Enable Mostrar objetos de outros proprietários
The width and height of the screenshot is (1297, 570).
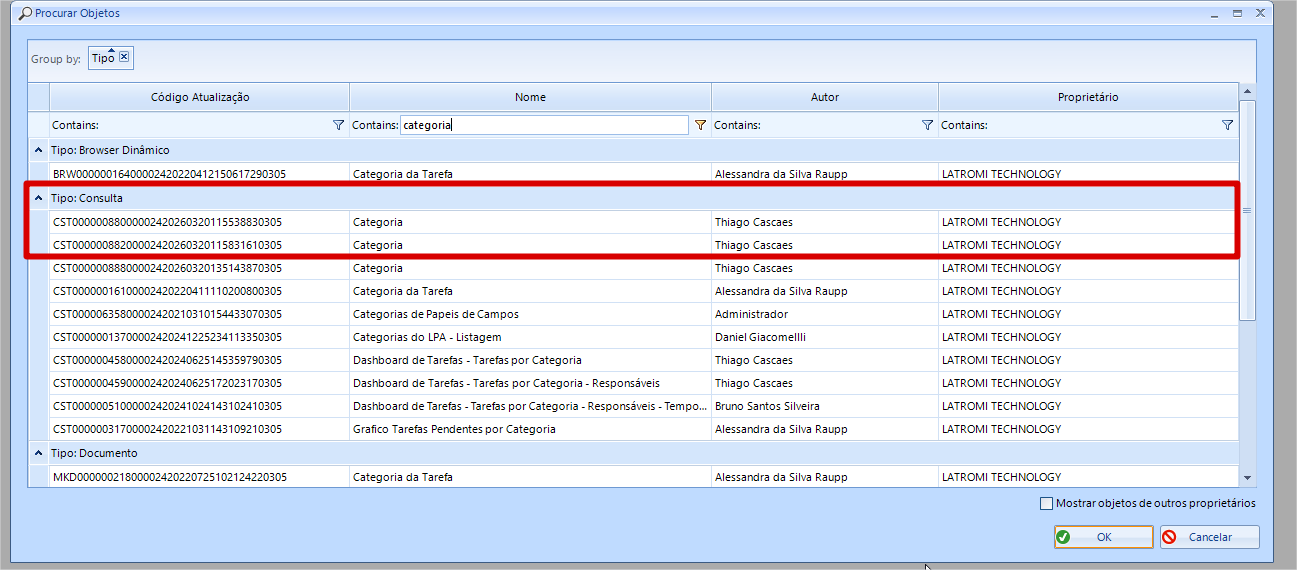1047,503
